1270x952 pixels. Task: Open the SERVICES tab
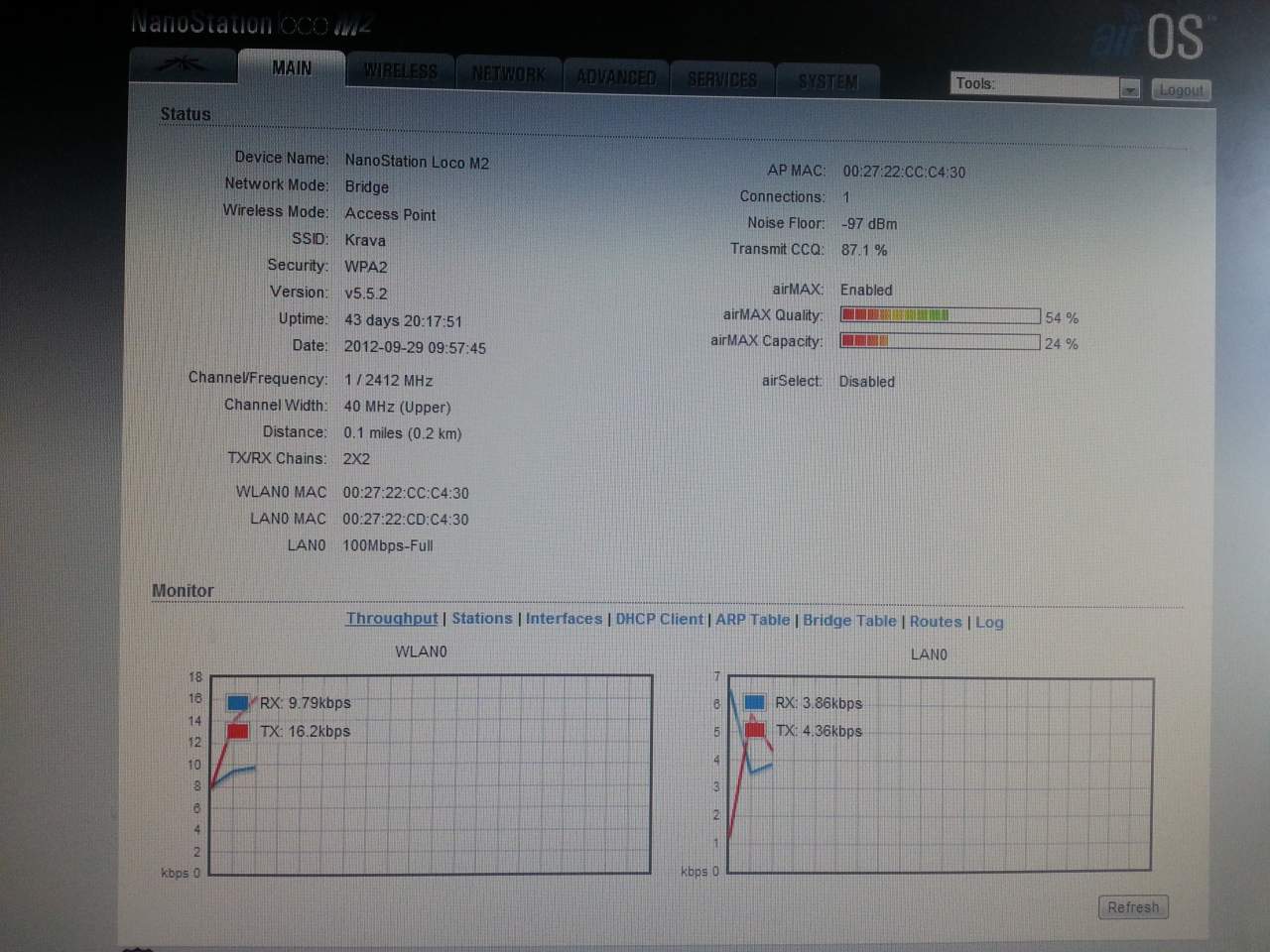[721, 78]
